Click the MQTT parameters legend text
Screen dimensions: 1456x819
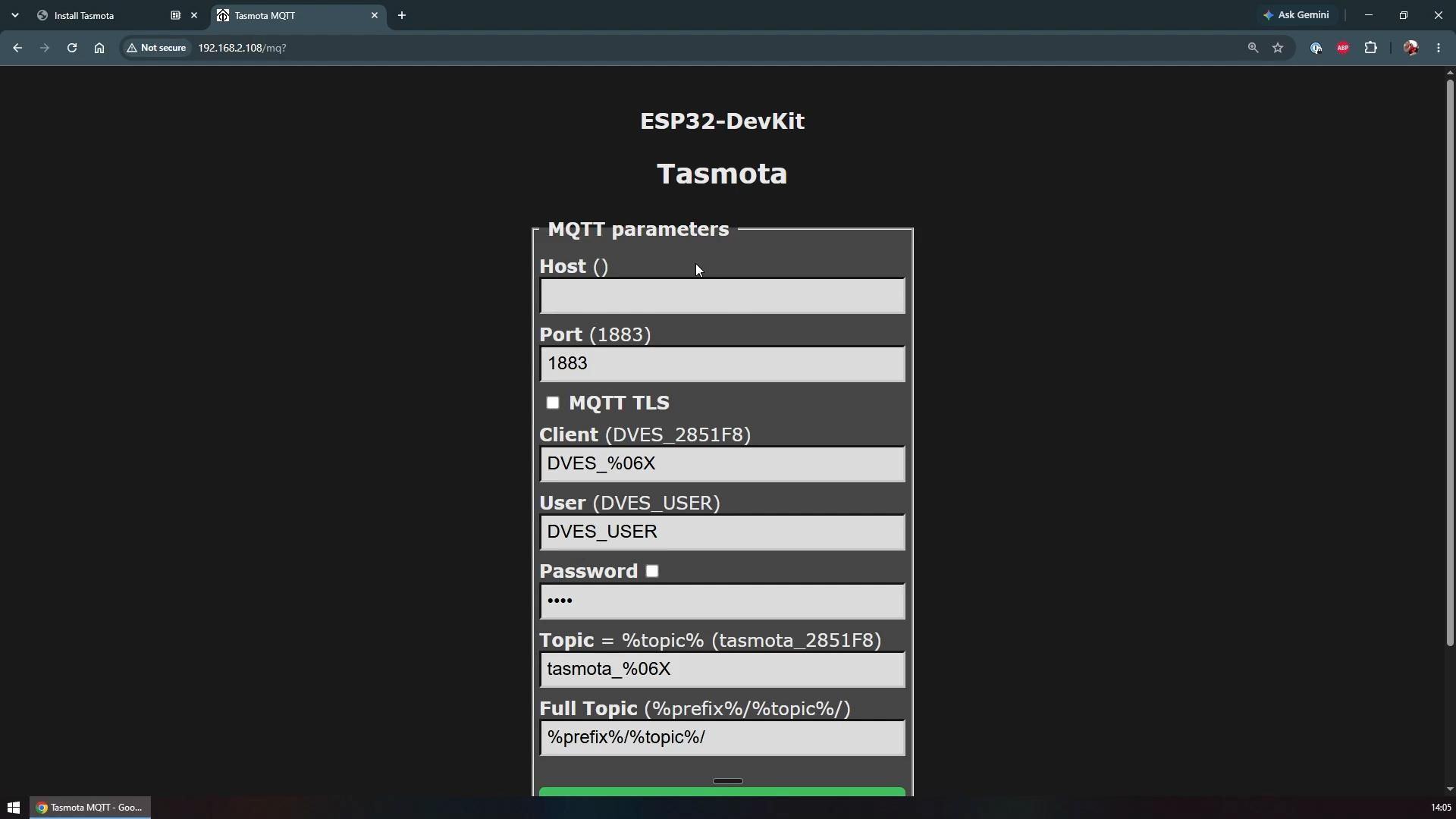click(x=638, y=229)
